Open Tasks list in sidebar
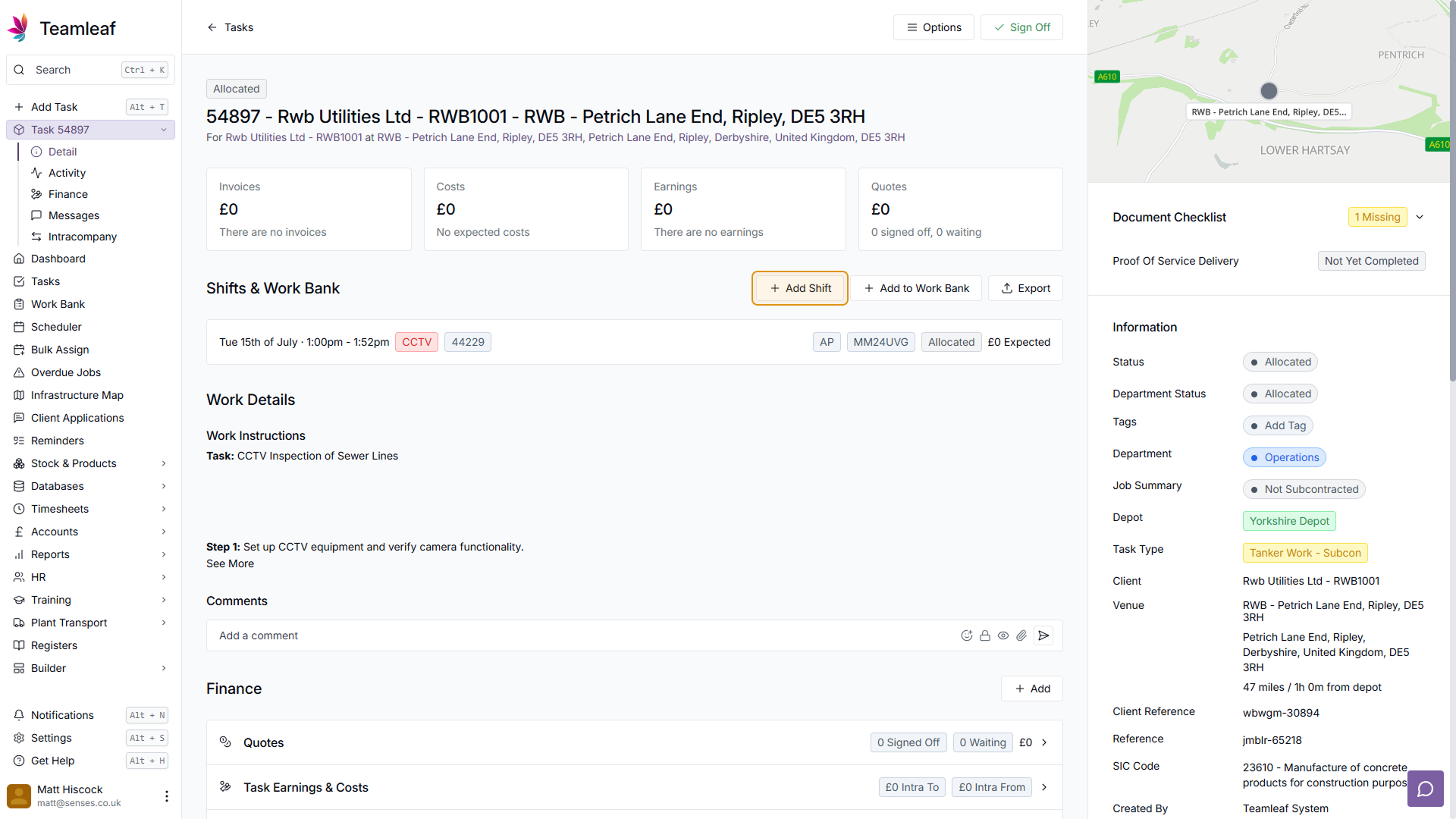The image size is (1456, 819). pyautogui.click(x=91, y=281)
